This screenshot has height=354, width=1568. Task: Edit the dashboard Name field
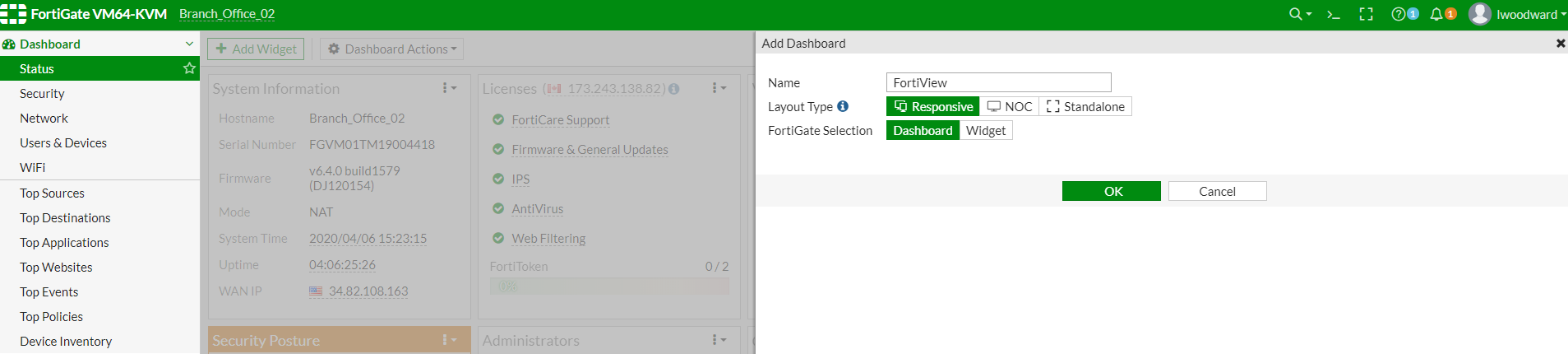[998, 82]
